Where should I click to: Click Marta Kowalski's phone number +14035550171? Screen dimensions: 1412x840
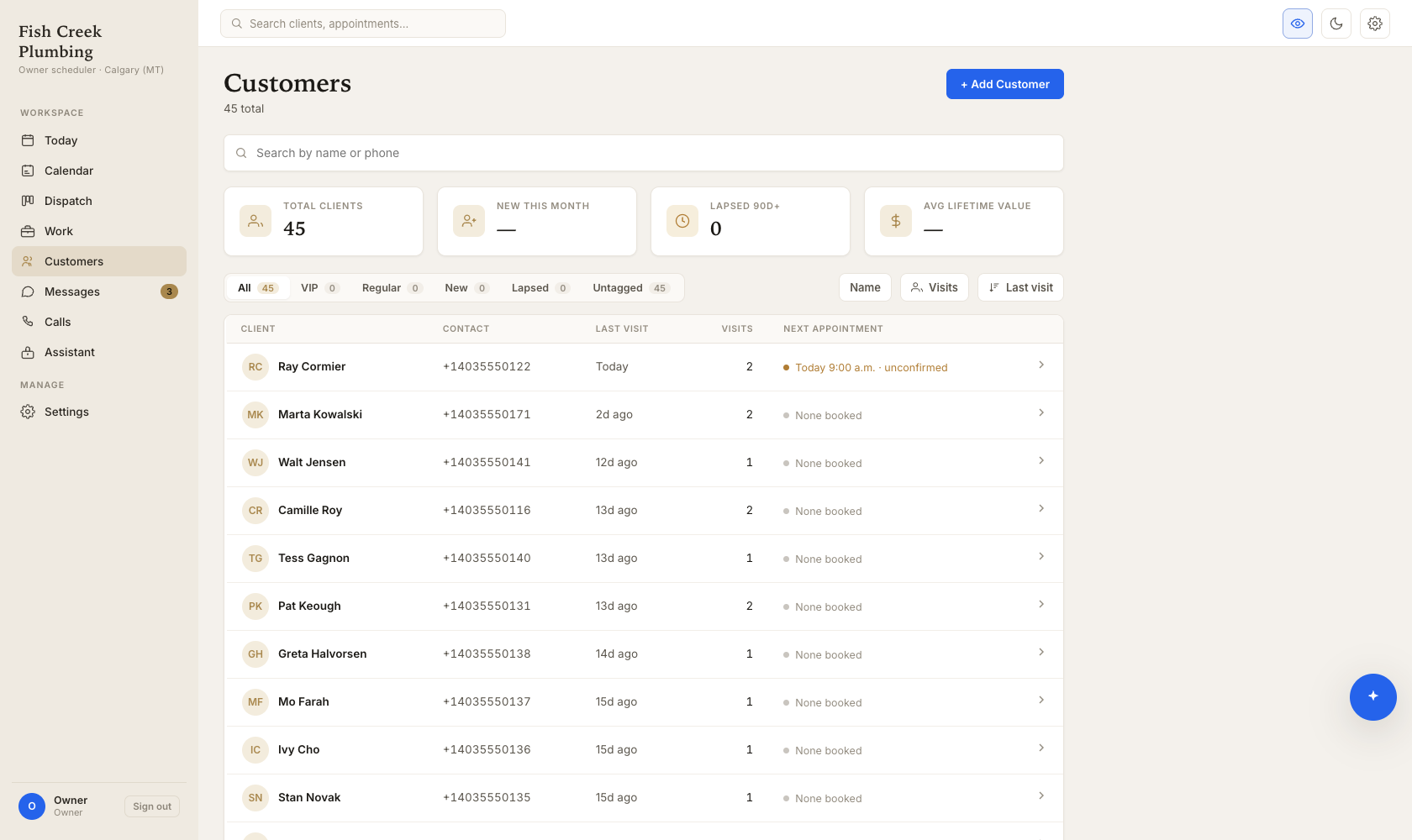click(x=487, y=415)
